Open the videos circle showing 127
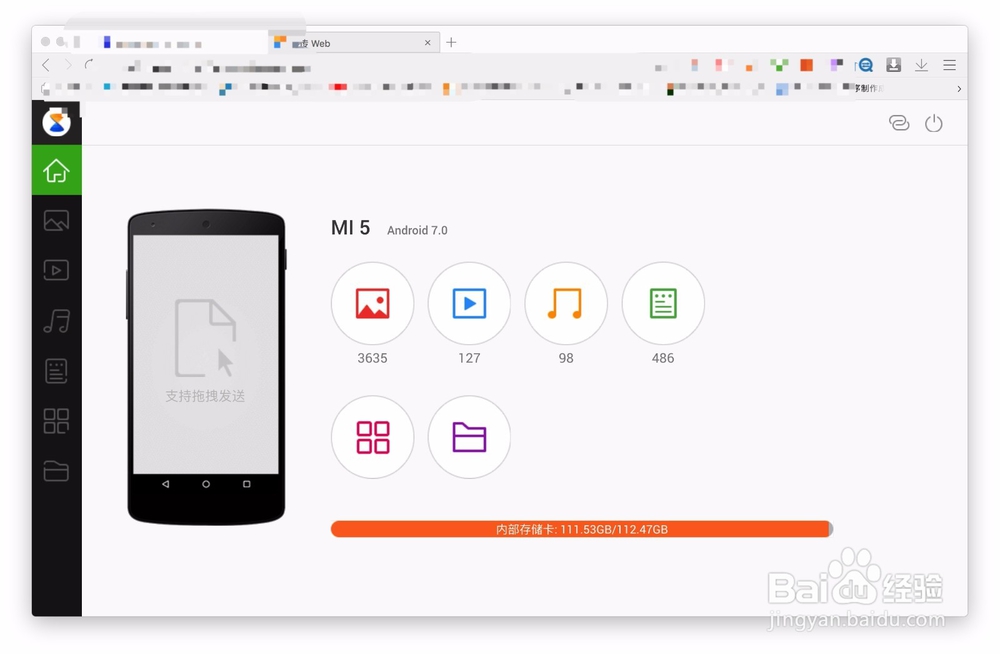 (469, 303)
